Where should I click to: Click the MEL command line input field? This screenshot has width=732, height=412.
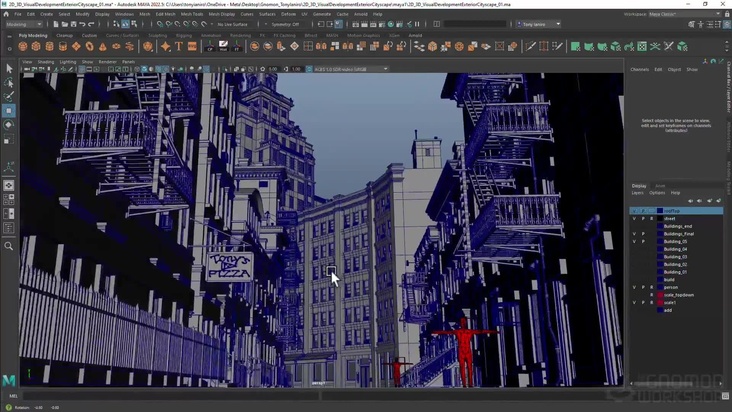coord(170,396)
